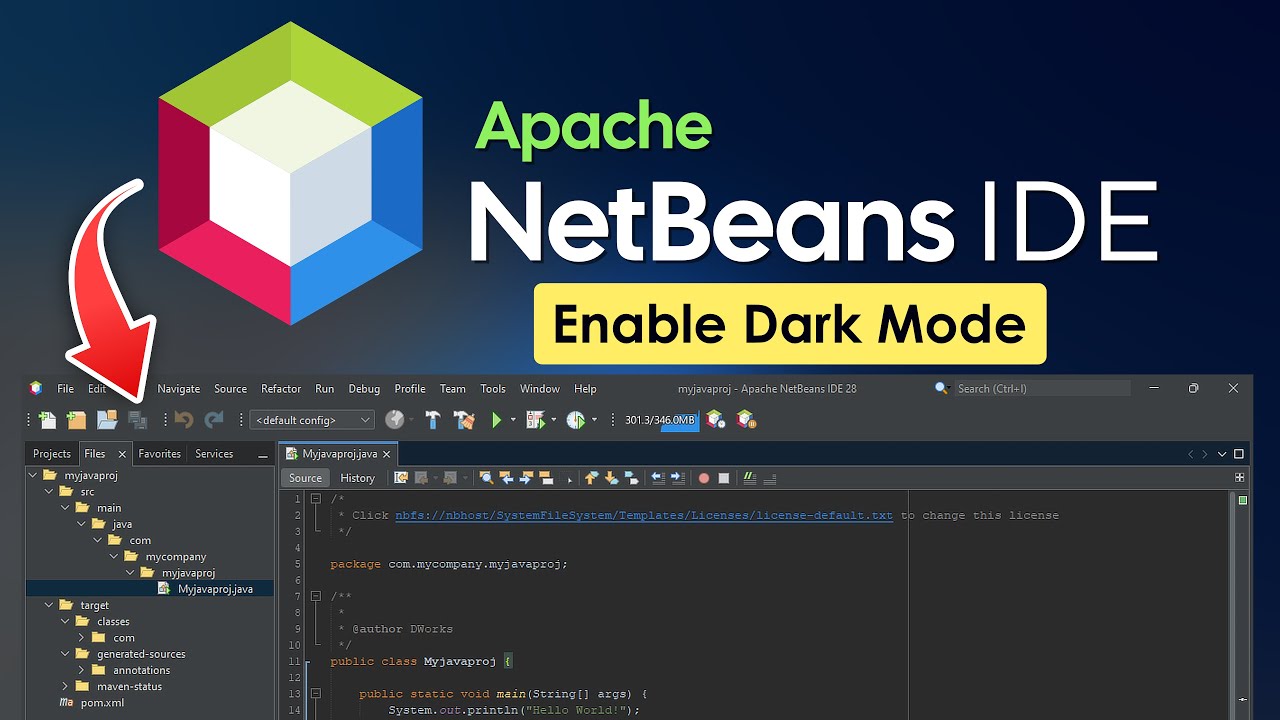Open the default config dropdown

(x=312, y=420)
